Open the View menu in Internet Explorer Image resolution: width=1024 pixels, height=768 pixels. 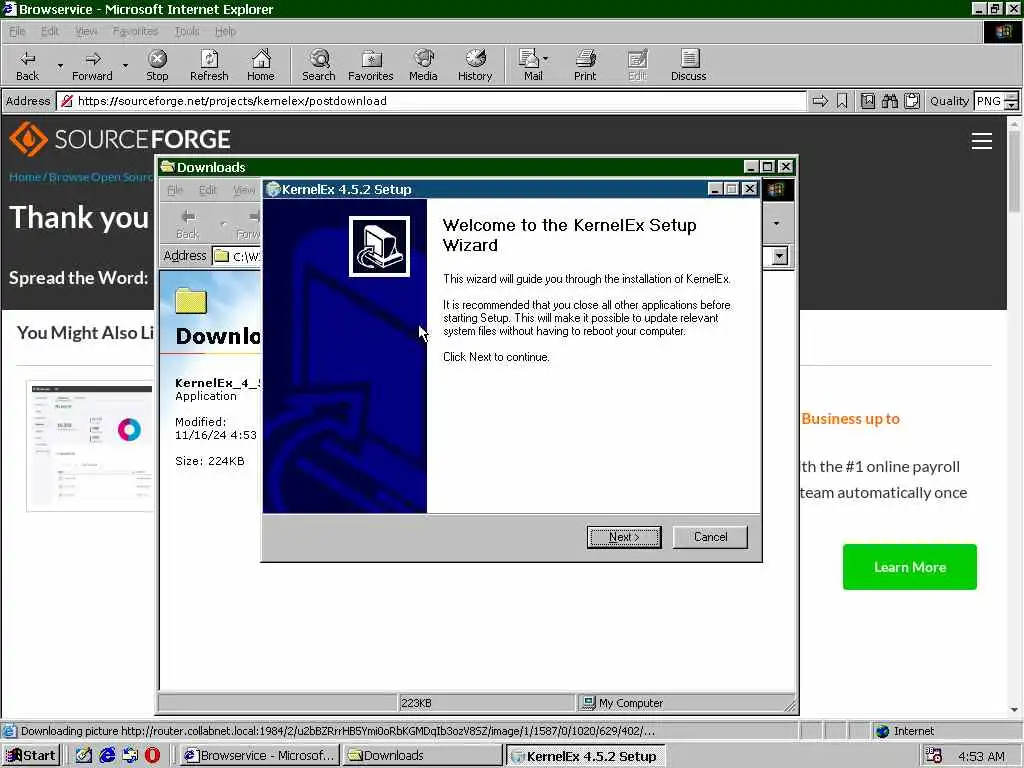tap(86, 31)
